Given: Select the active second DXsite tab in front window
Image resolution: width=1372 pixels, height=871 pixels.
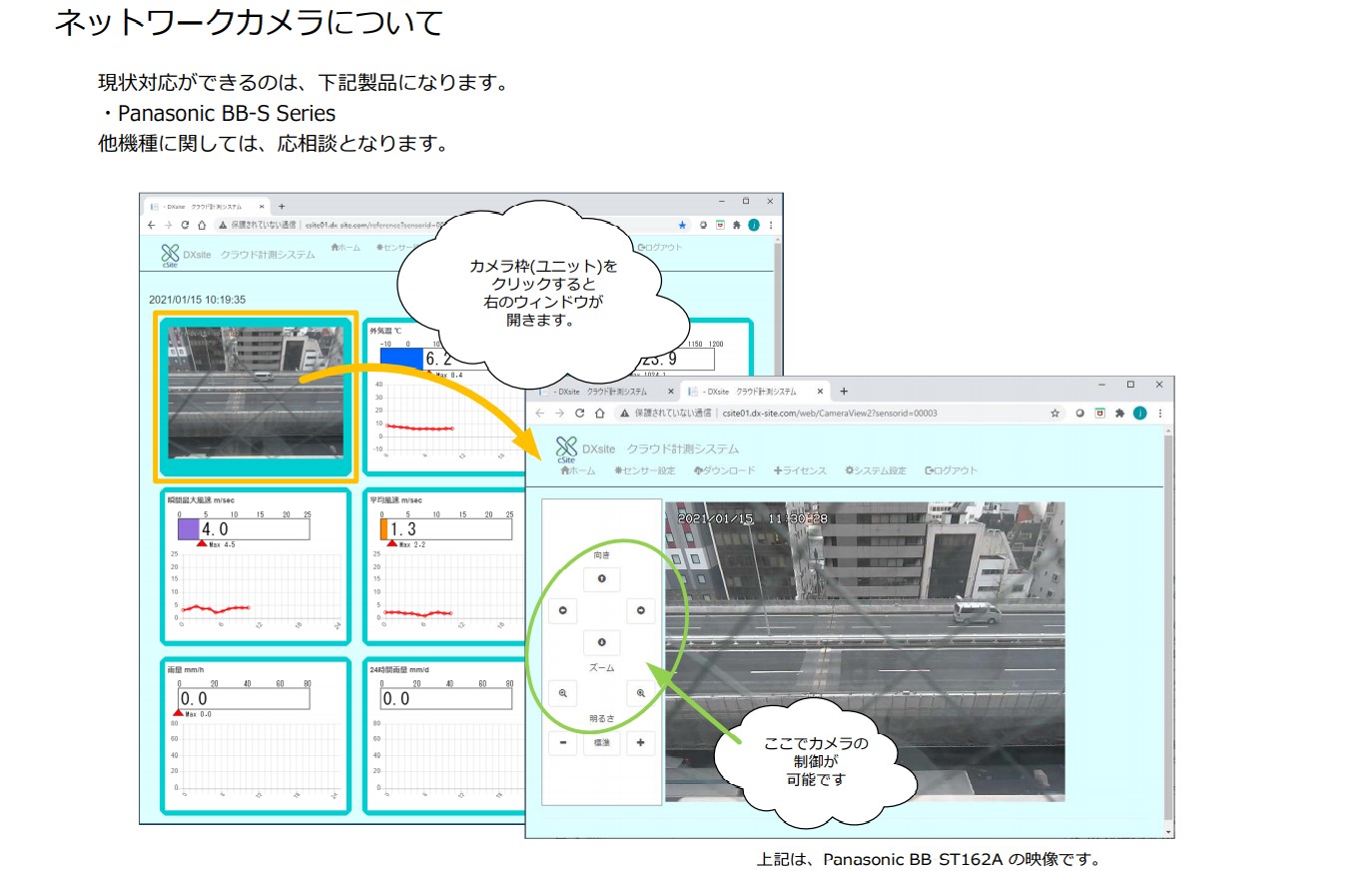Looking at the screenshot, I should click(x=756, y=392).
